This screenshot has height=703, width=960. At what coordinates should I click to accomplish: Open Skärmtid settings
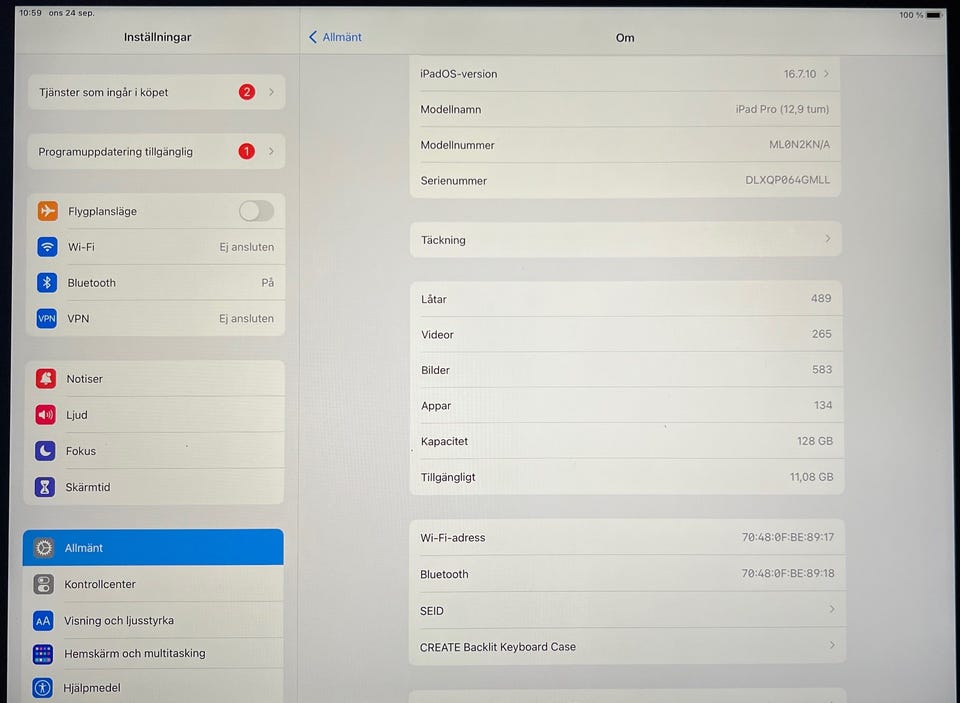click(x=154, y=487)
